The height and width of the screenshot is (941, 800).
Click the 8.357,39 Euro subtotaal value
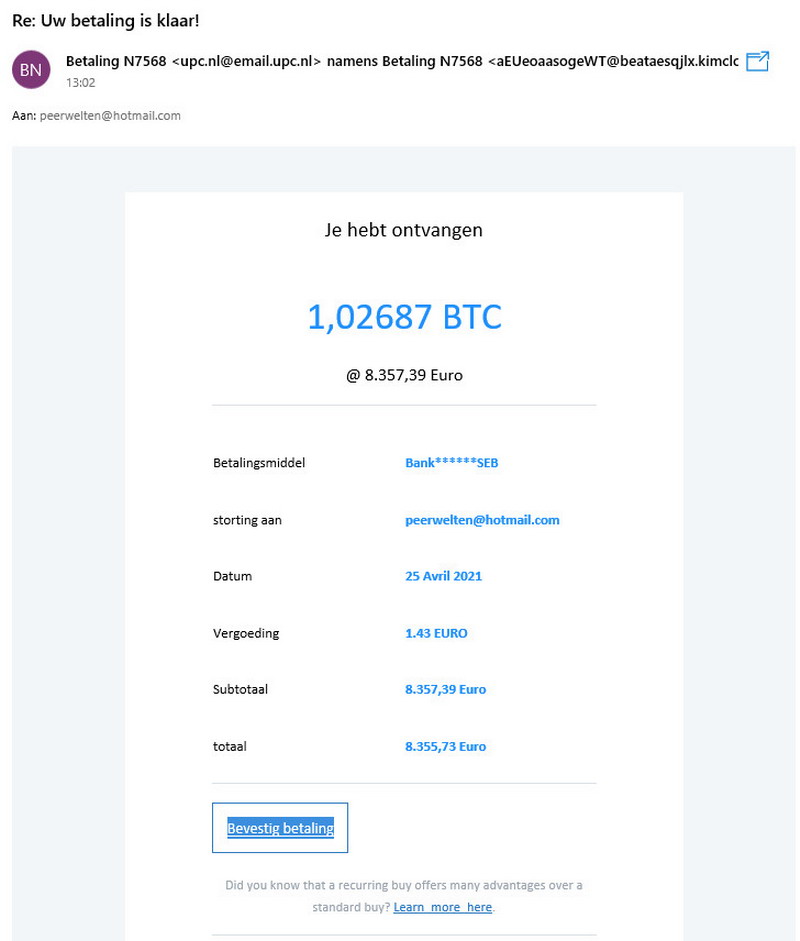pos(445,690)
